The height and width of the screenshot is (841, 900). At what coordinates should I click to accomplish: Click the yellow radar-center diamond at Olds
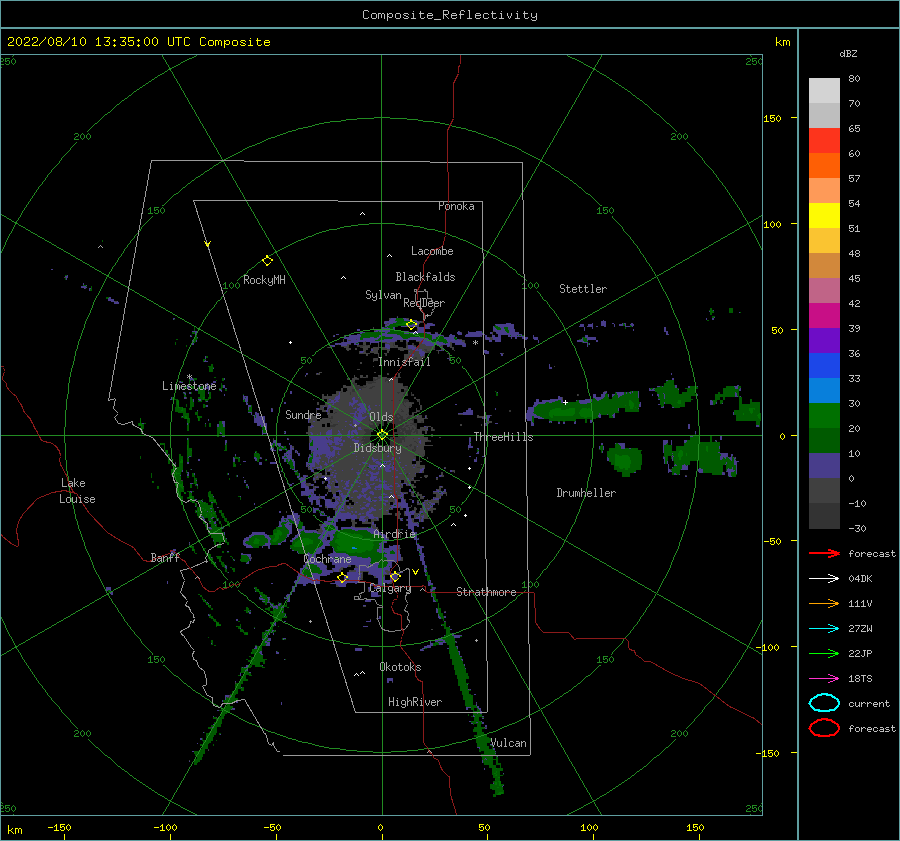(x=382, y=435)
